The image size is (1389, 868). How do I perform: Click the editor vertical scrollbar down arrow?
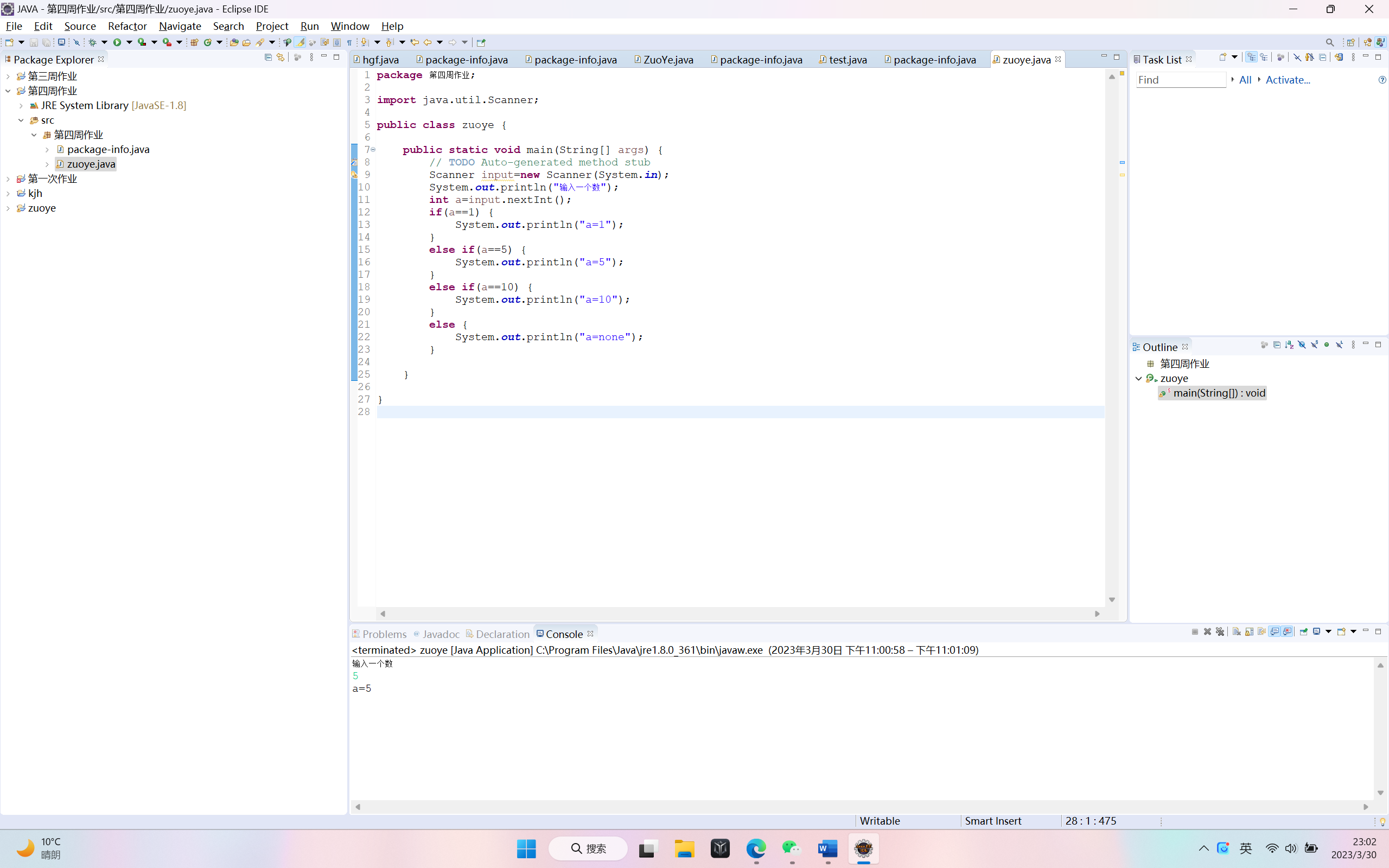tap(1112, 599)
